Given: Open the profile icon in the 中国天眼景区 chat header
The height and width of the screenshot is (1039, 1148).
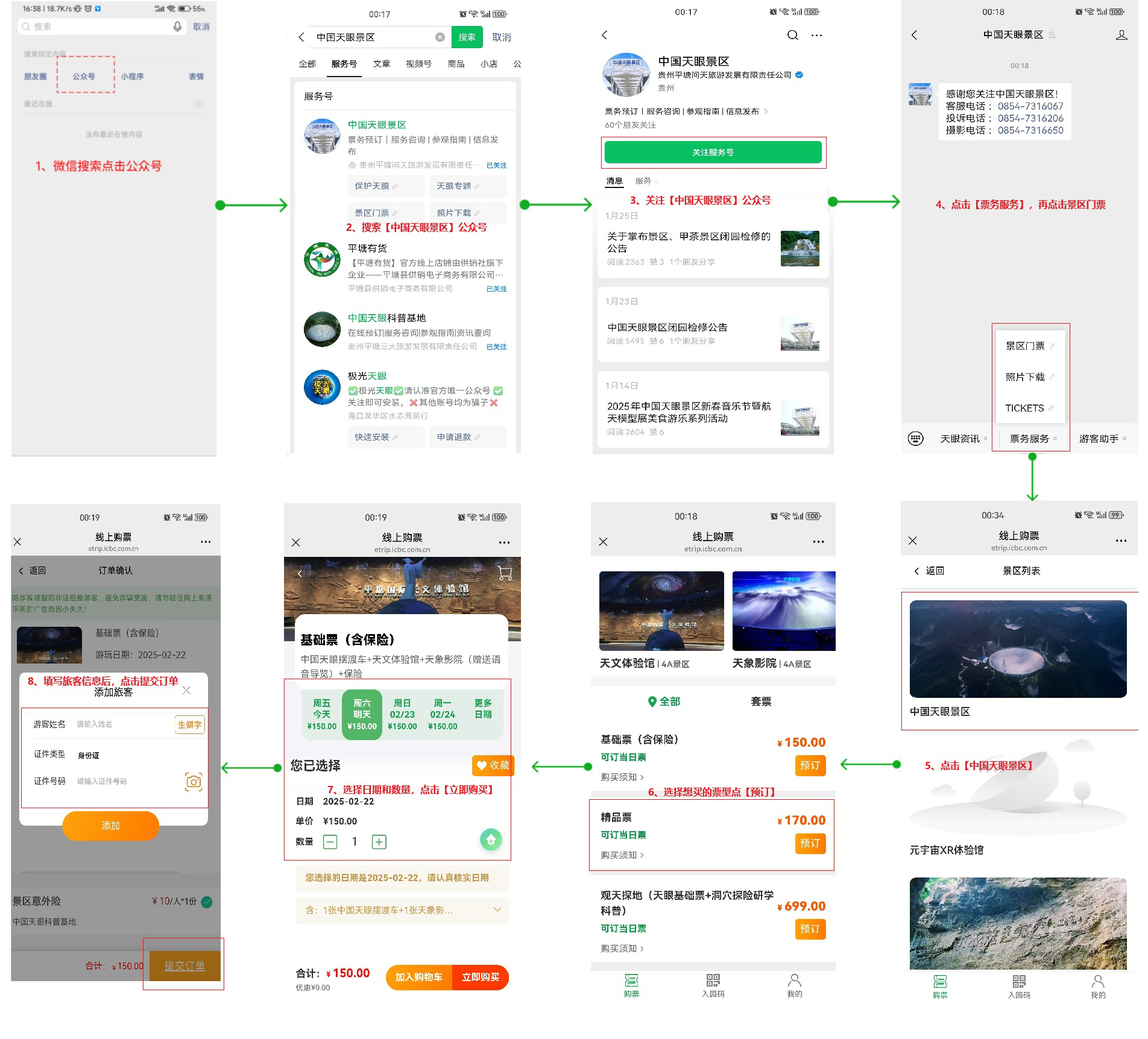Looking at the screenshot, I should (1121, 35).
